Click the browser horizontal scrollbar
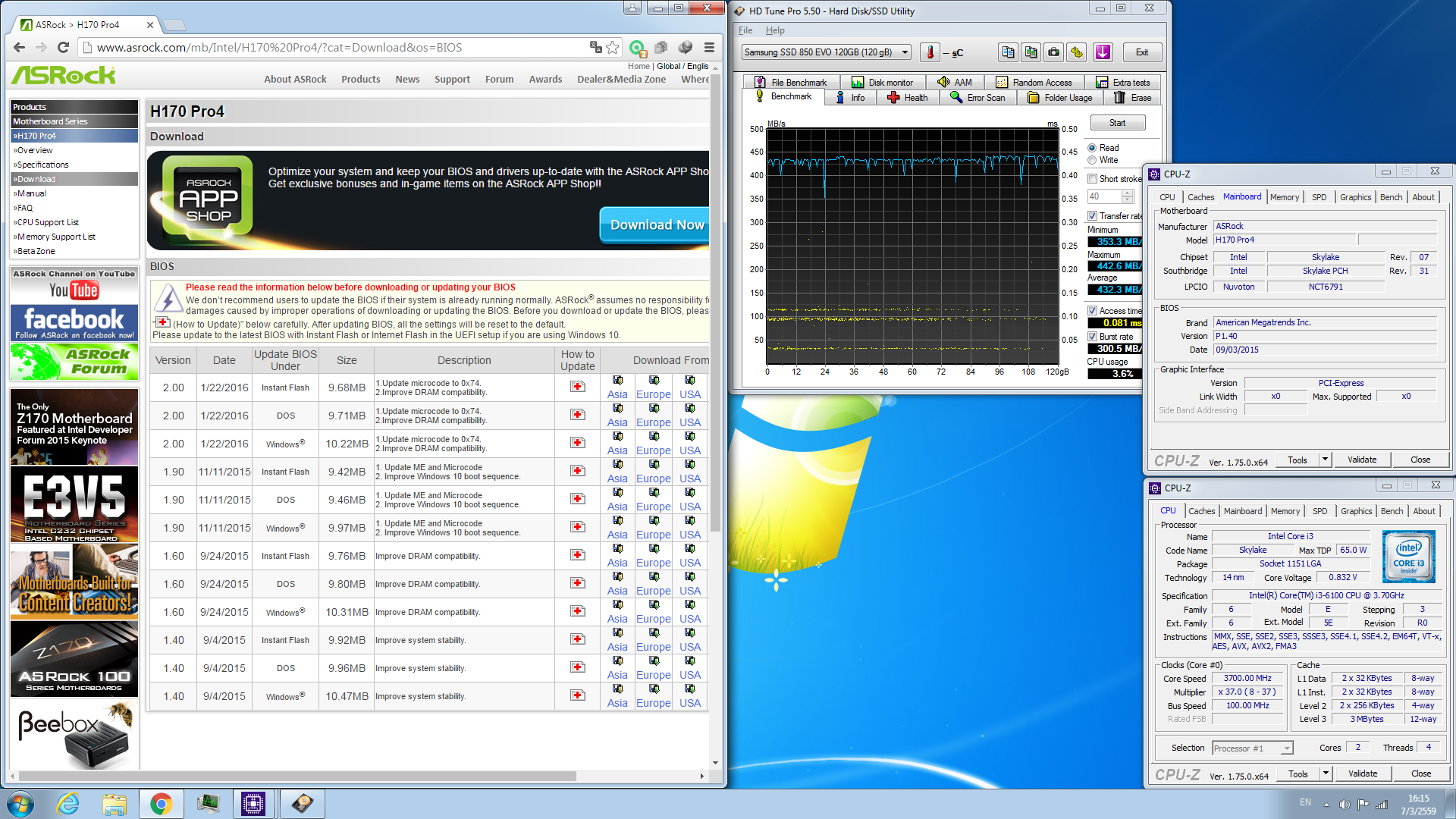The height and width of the screenshot is (819, 1456). click(x=296, y=776)
